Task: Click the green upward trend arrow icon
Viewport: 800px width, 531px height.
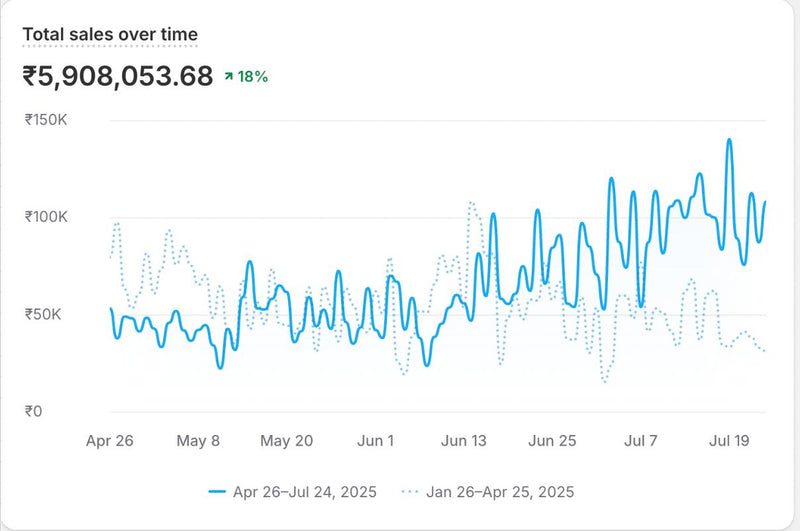Action: [x=229, y=76]
